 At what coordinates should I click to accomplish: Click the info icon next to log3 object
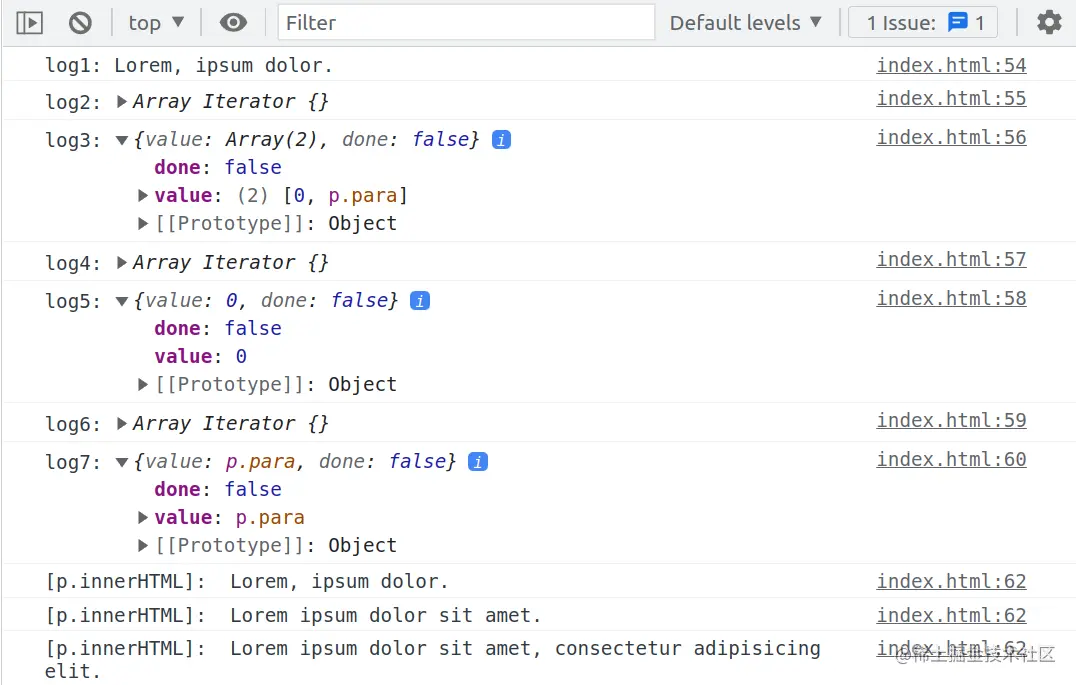502,139
